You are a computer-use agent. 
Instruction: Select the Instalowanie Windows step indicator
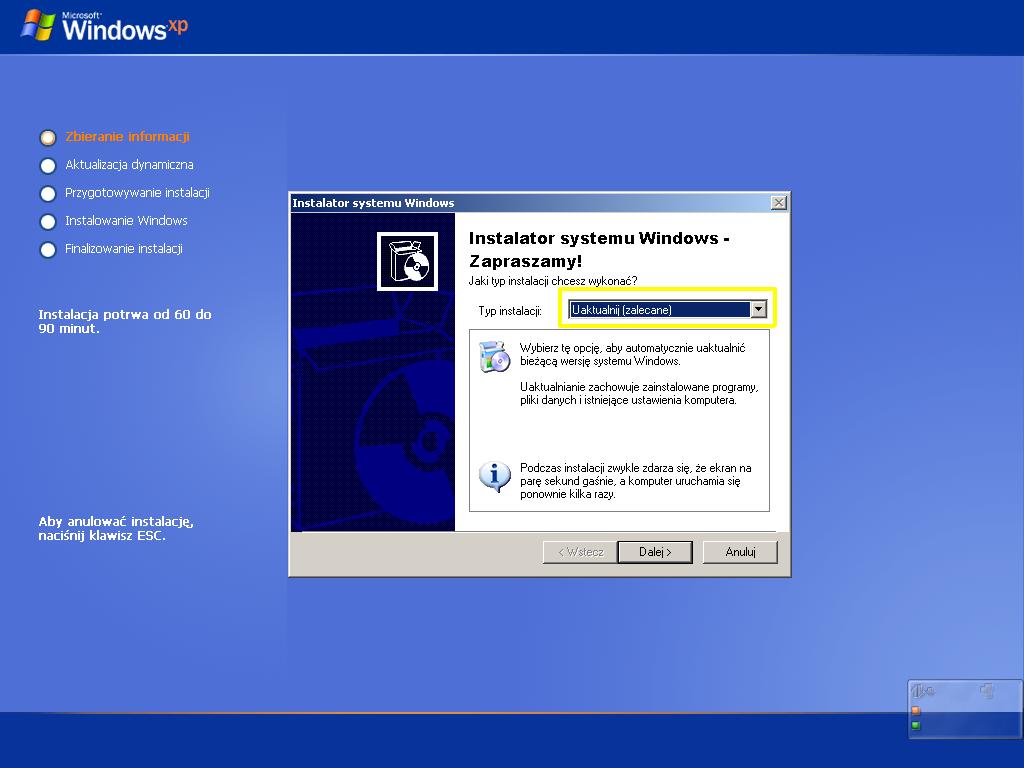48,222
